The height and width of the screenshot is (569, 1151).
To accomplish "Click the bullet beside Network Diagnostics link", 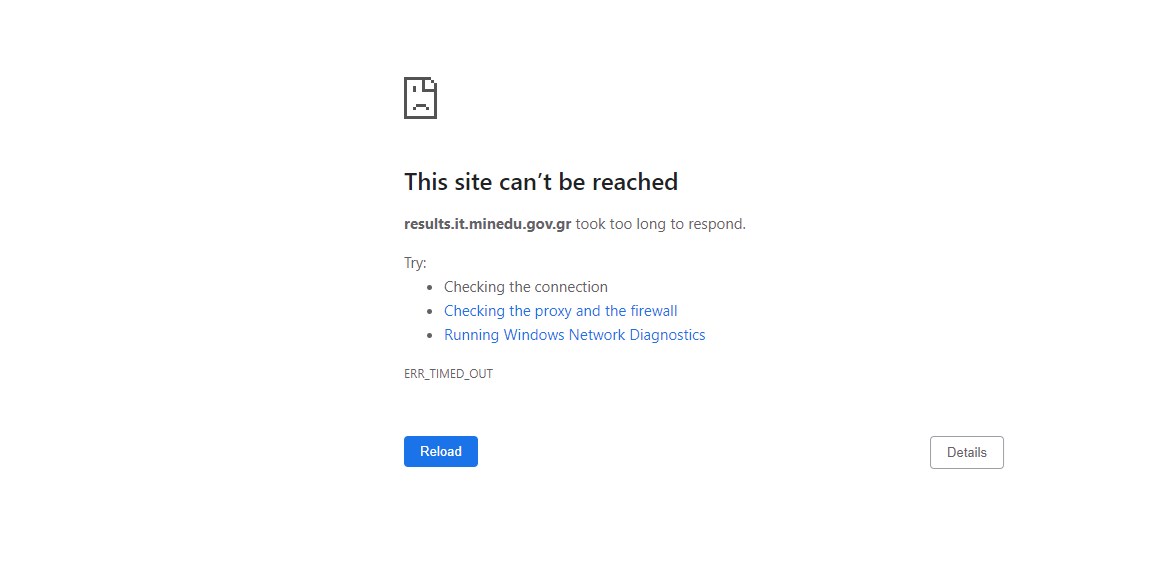I will [430, 336].
